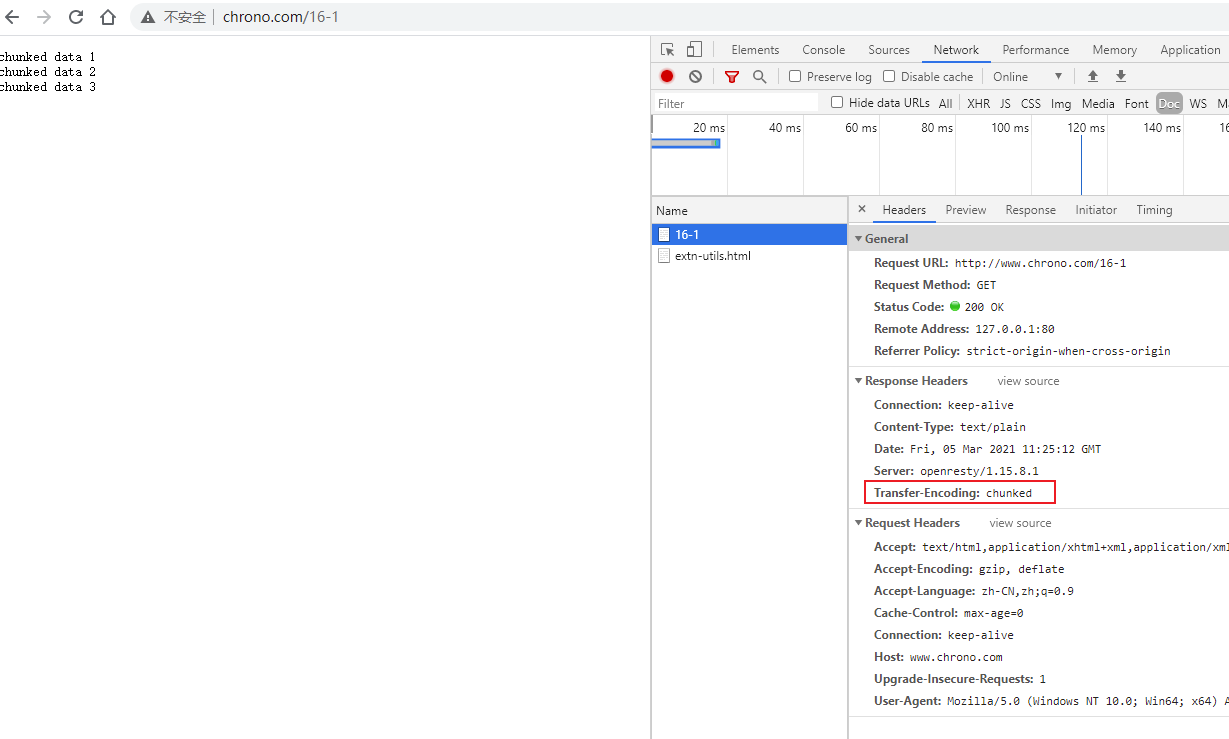The width and height of the screenshot is (1229, 739).
Task: Activate the inspect element picker icon
Action: [x=668, y=50]
